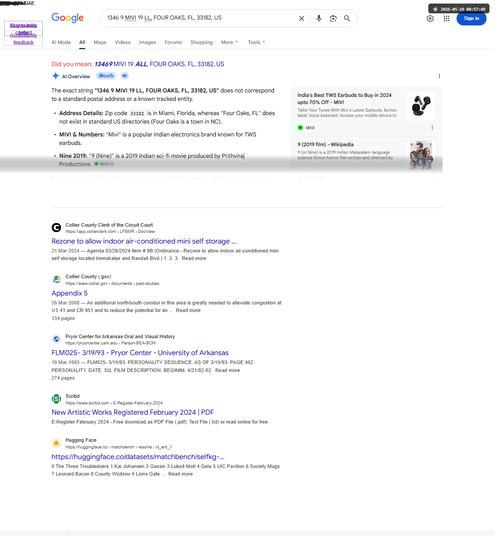
Task: Click the Hugging Face site name text
Action: point(81,440)
